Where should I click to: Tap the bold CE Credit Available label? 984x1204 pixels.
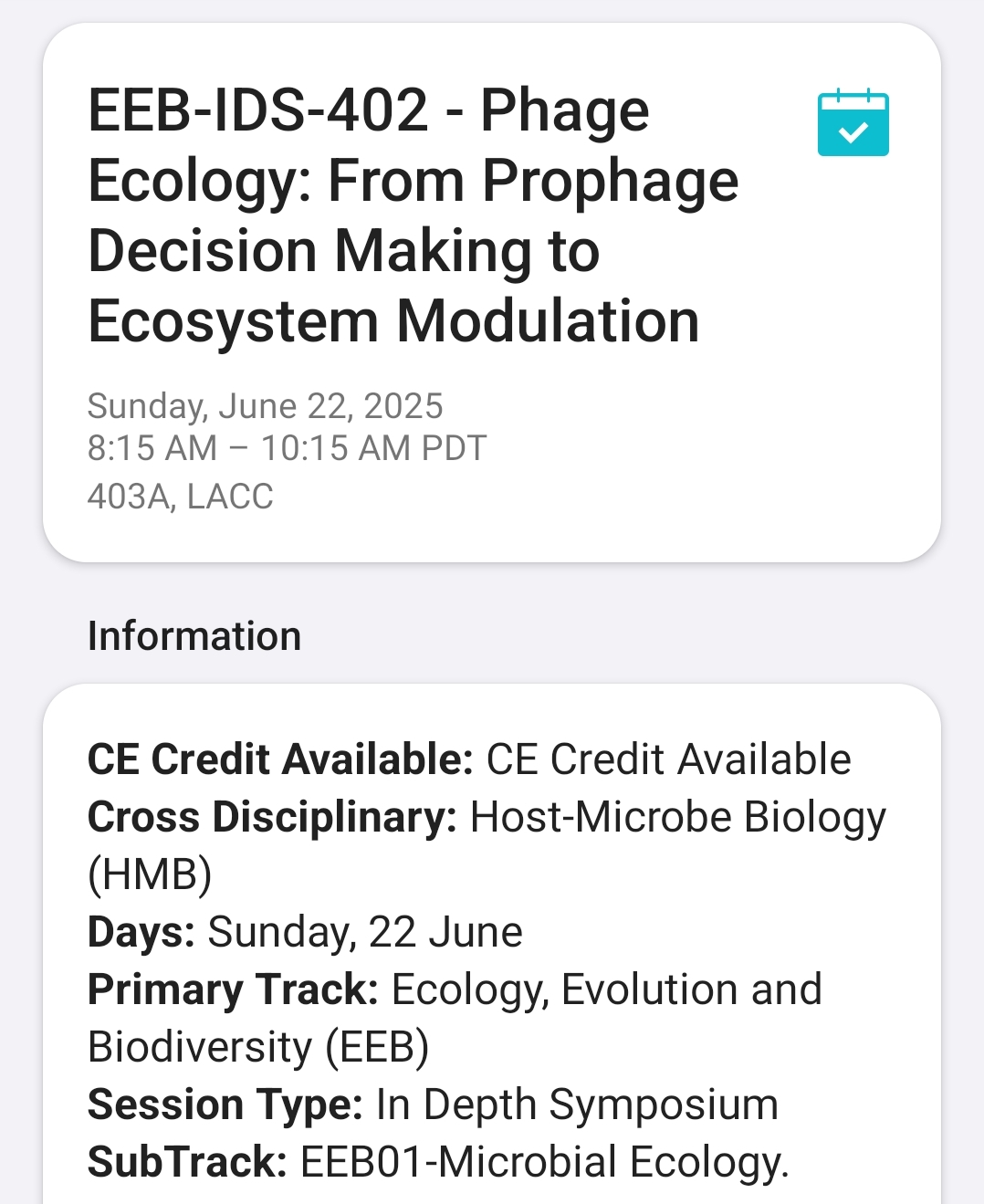pos(279,759)
